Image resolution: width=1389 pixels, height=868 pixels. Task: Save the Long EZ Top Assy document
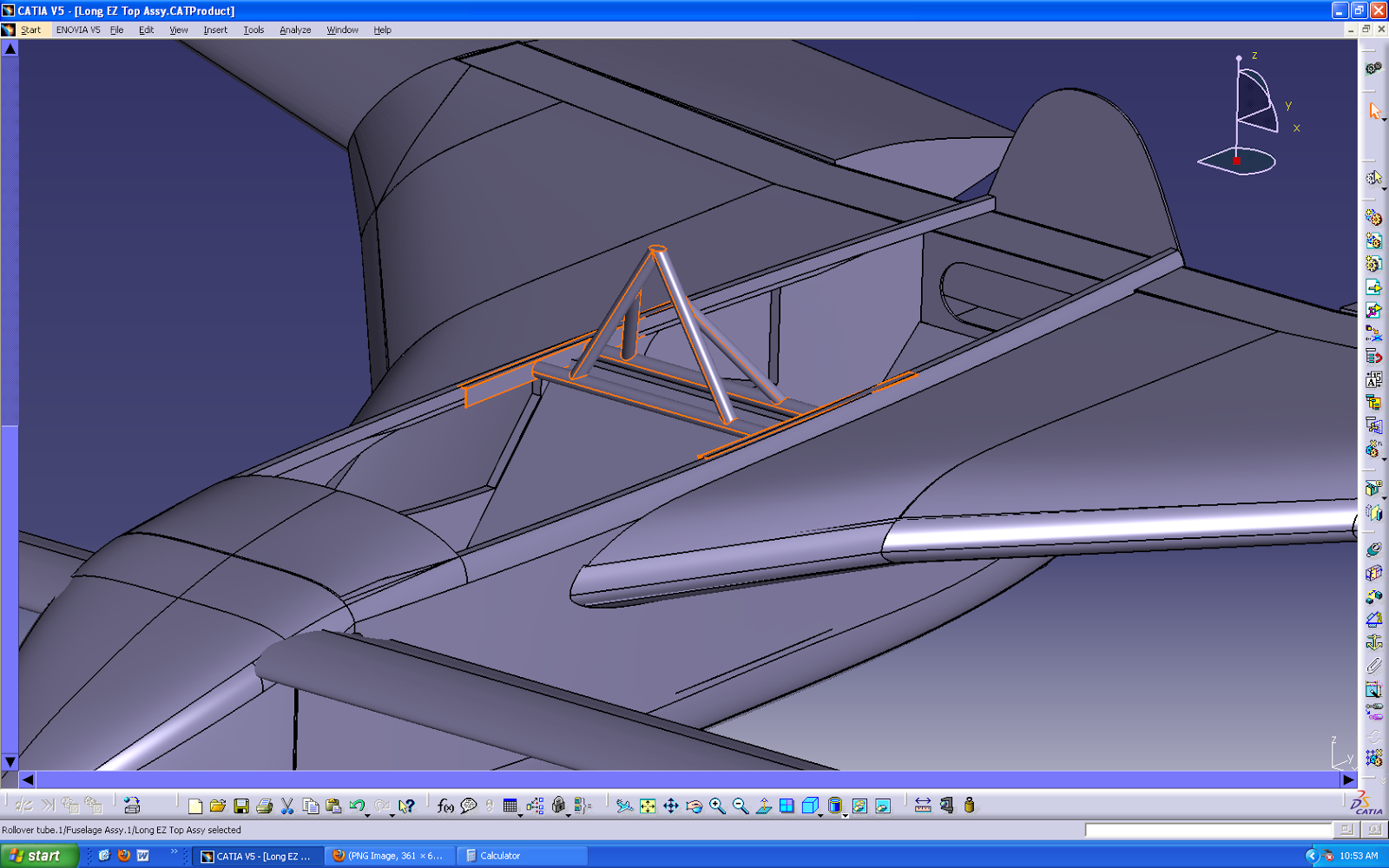242,806
